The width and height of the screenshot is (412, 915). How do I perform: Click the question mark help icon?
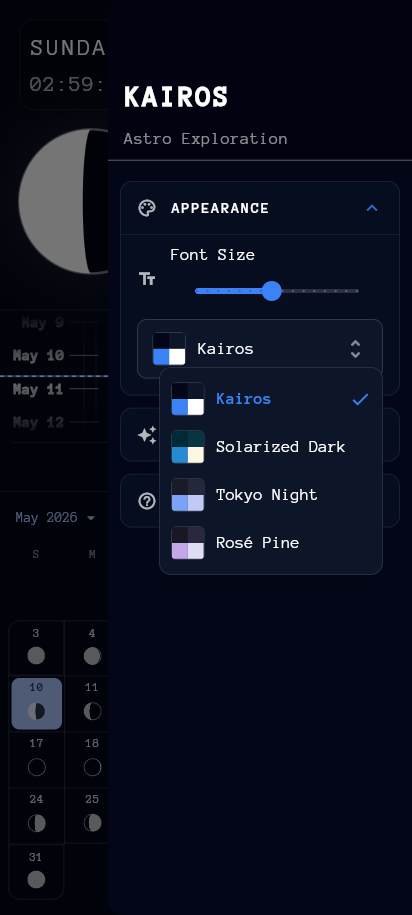pos(147,501)
